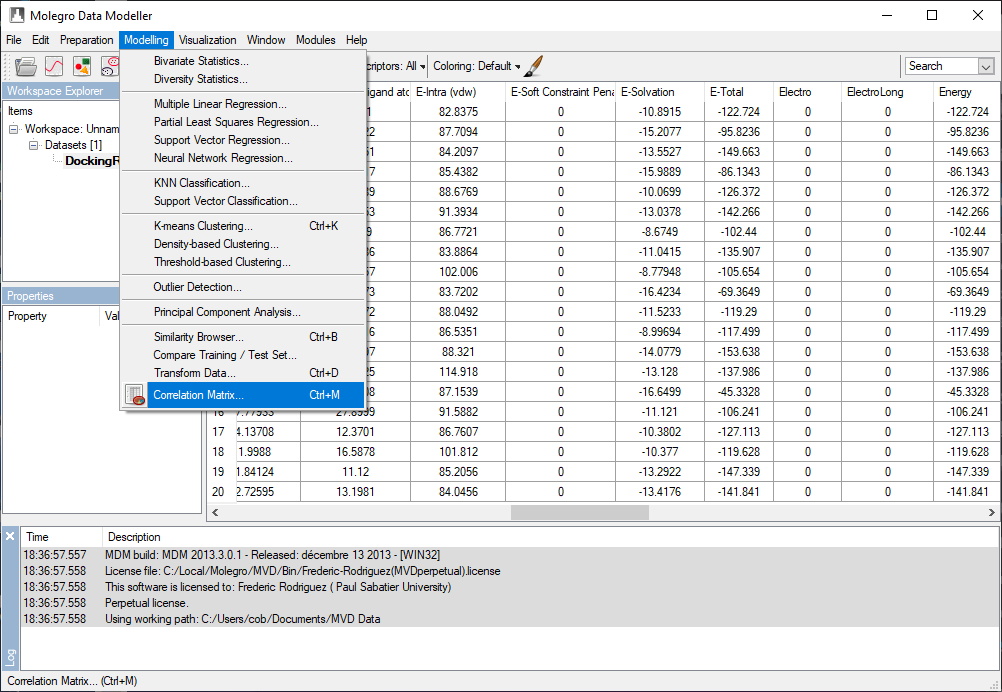Open the Window menu
Screen dimensions: 1002x692
(x=266, y=40)
